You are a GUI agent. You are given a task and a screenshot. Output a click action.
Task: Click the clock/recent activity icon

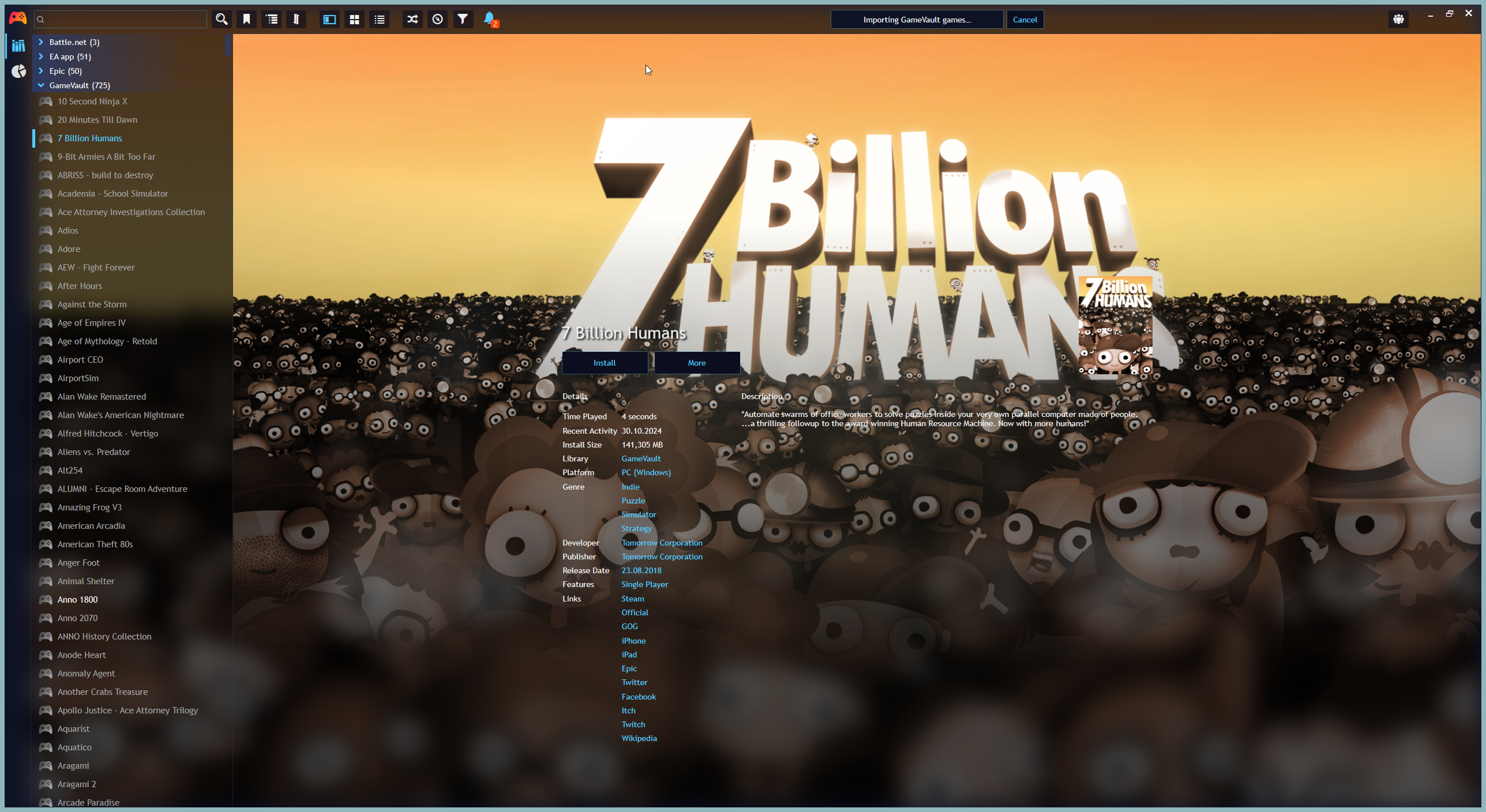(438, 19)
